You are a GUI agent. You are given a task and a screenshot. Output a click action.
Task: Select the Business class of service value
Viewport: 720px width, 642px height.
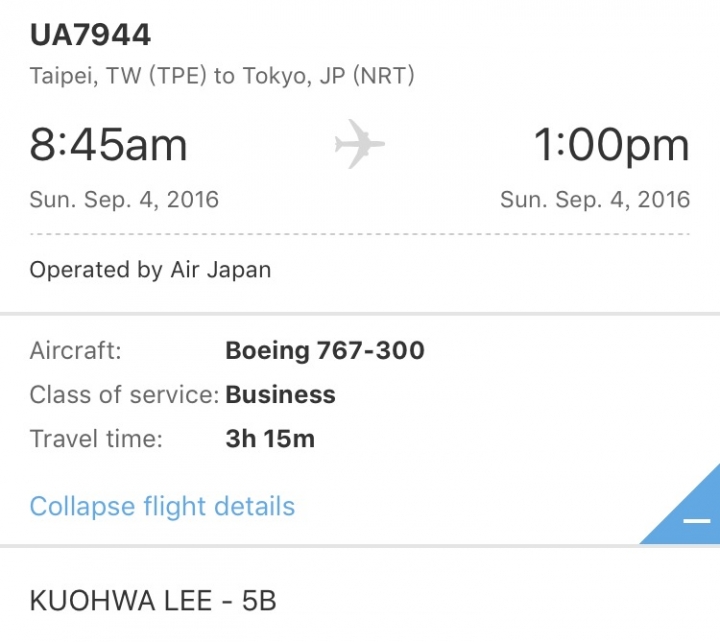point(280,395)
